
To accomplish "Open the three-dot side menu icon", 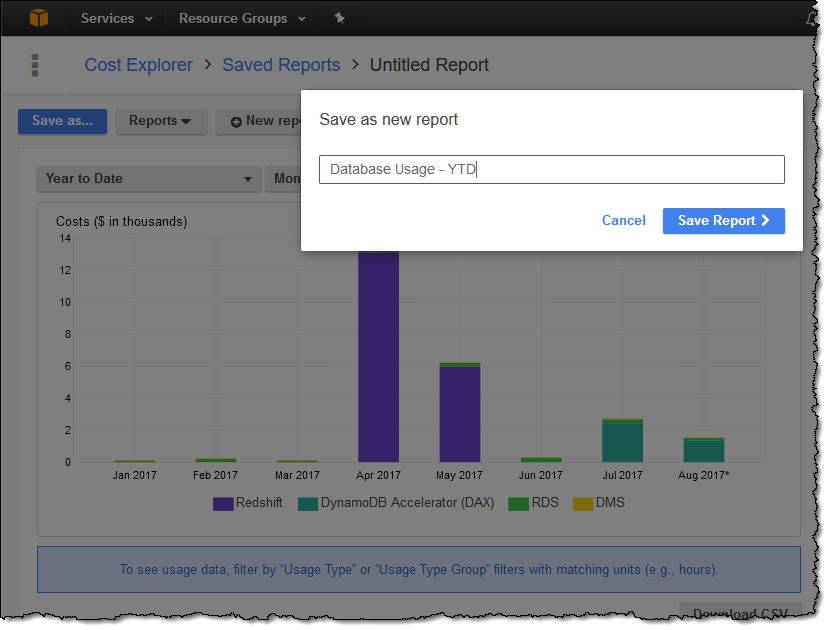I will 35,65.
